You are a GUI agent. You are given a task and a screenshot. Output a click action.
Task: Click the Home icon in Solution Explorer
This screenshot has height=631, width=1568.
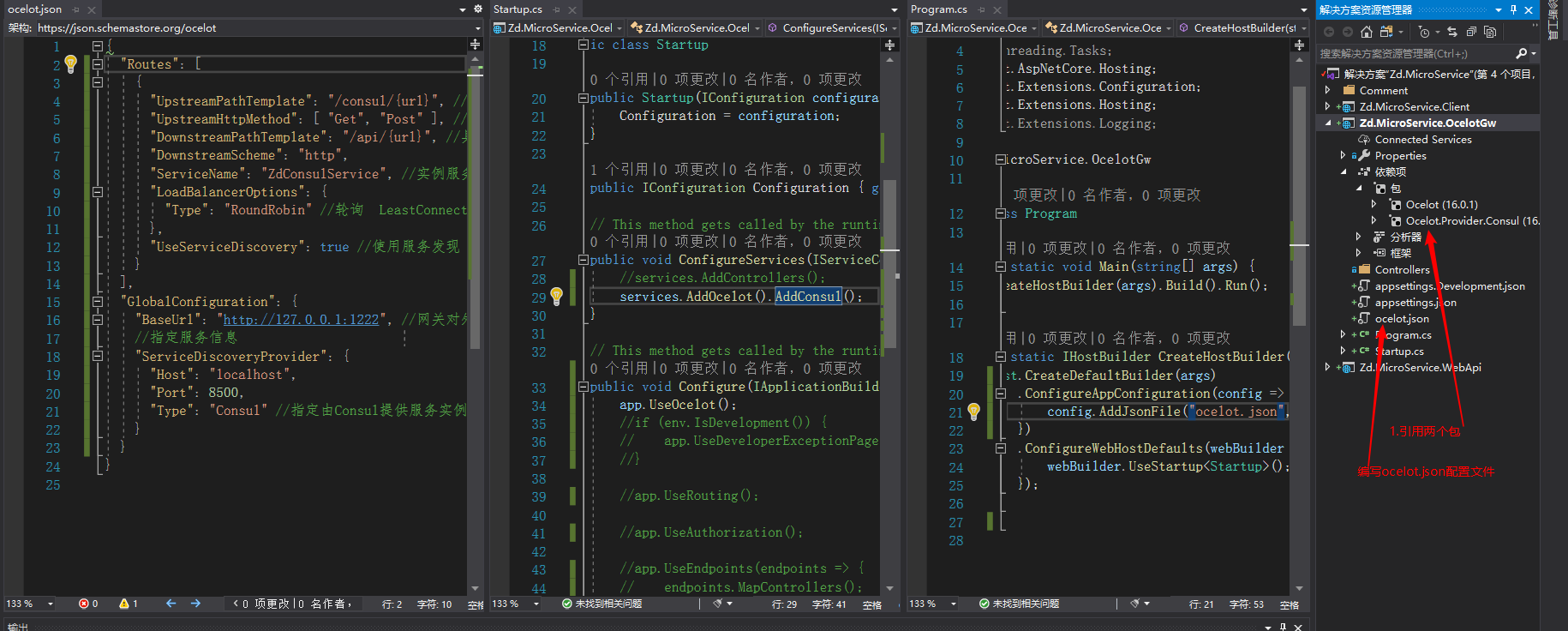pos(1367,32)
